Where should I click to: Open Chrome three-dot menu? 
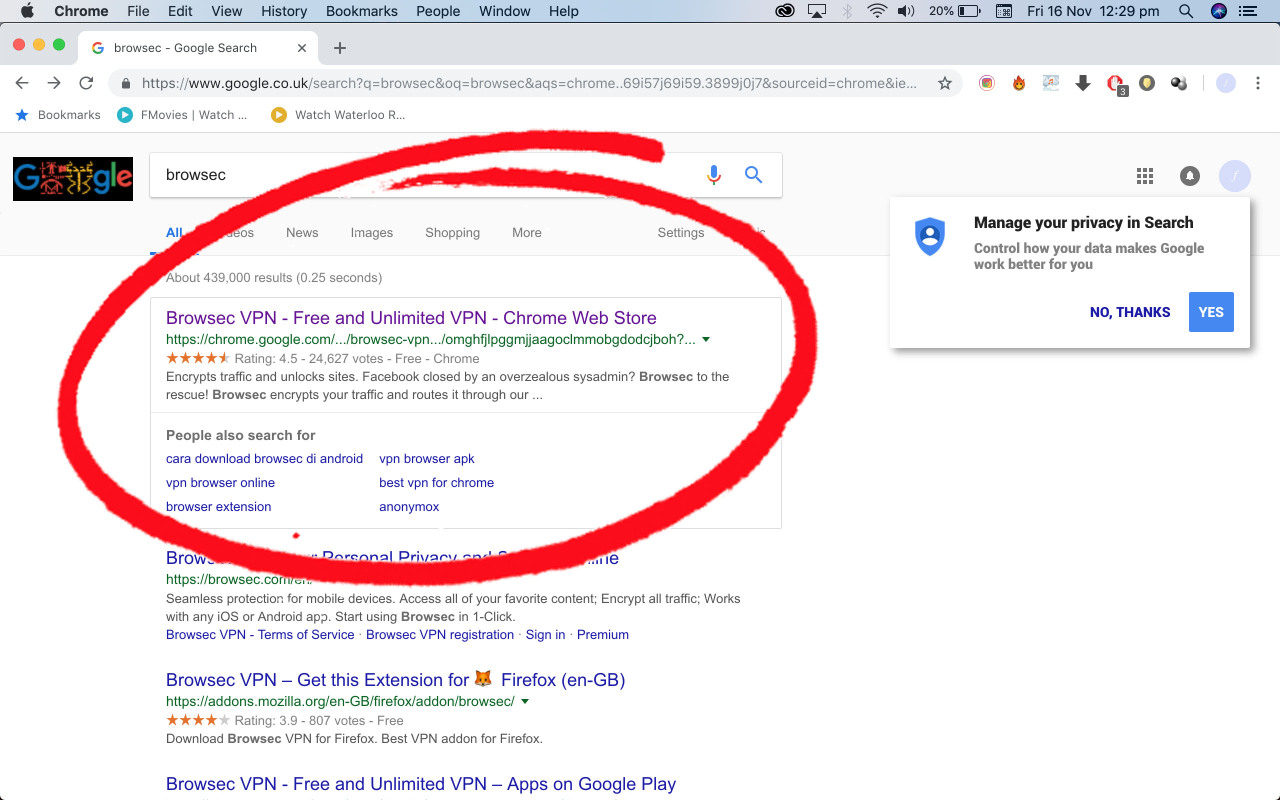coord(1258,84)
